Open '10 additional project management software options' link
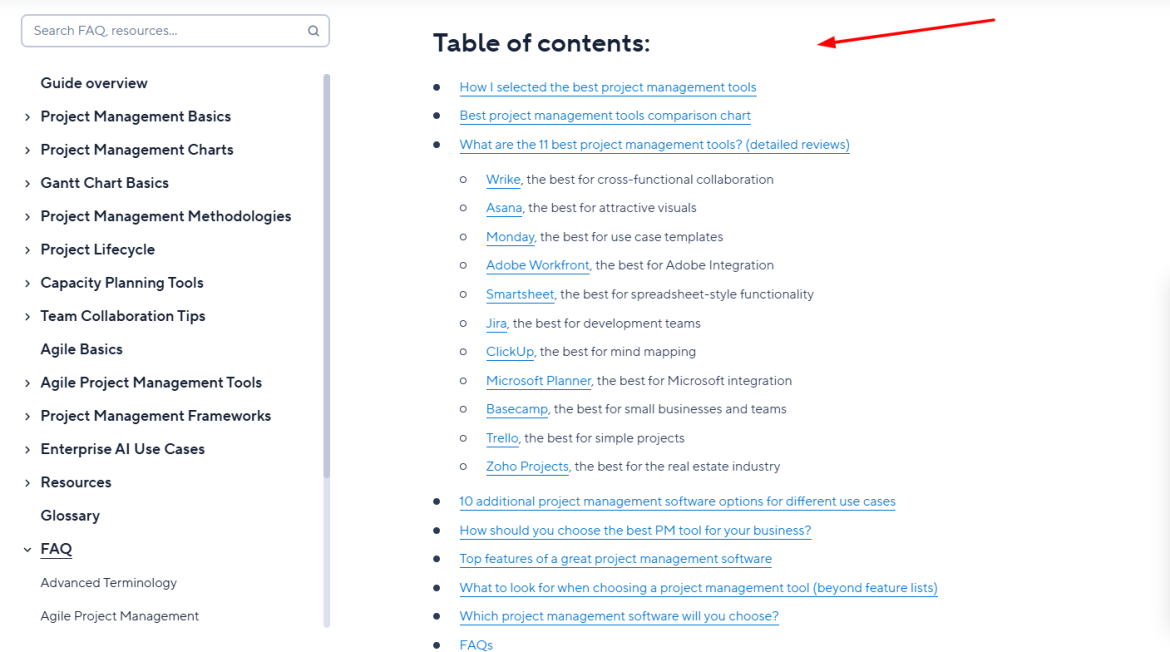This screenshot has height=652, width=1170. click(x=677, y=502)
